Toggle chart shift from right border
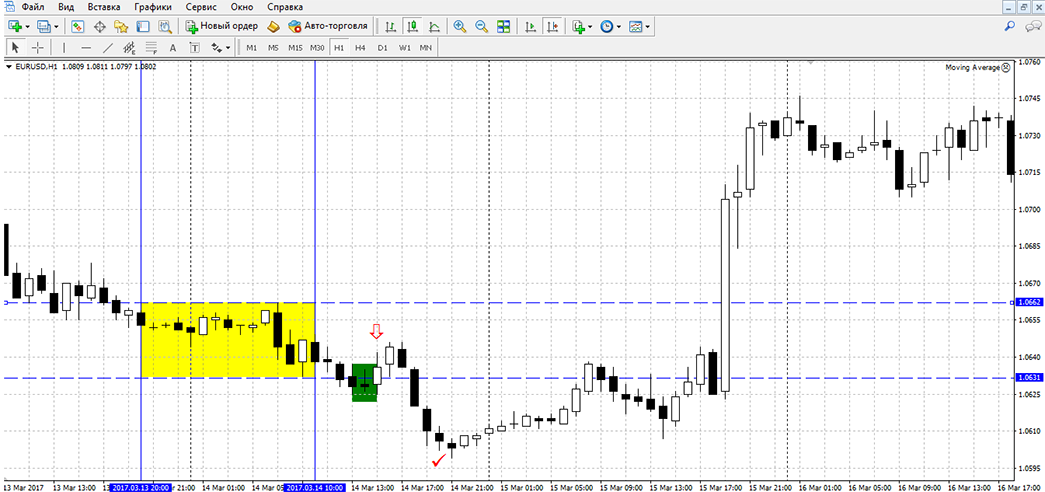The height and width of the screenshot is (492, 1045). click(x=552, y=27)
